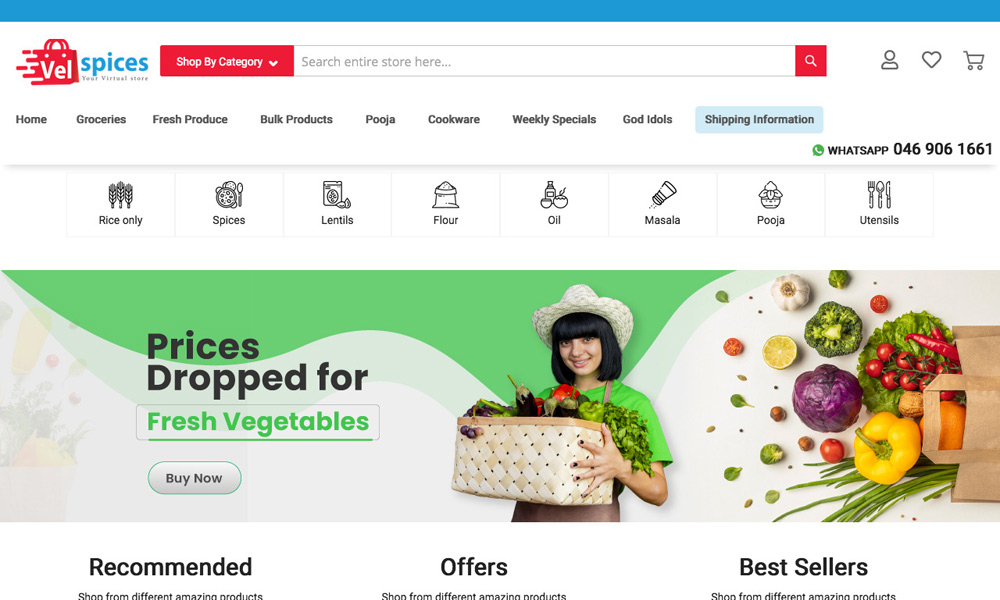
Task: Select the Spices category icon
Action: (x=229, y=195)
